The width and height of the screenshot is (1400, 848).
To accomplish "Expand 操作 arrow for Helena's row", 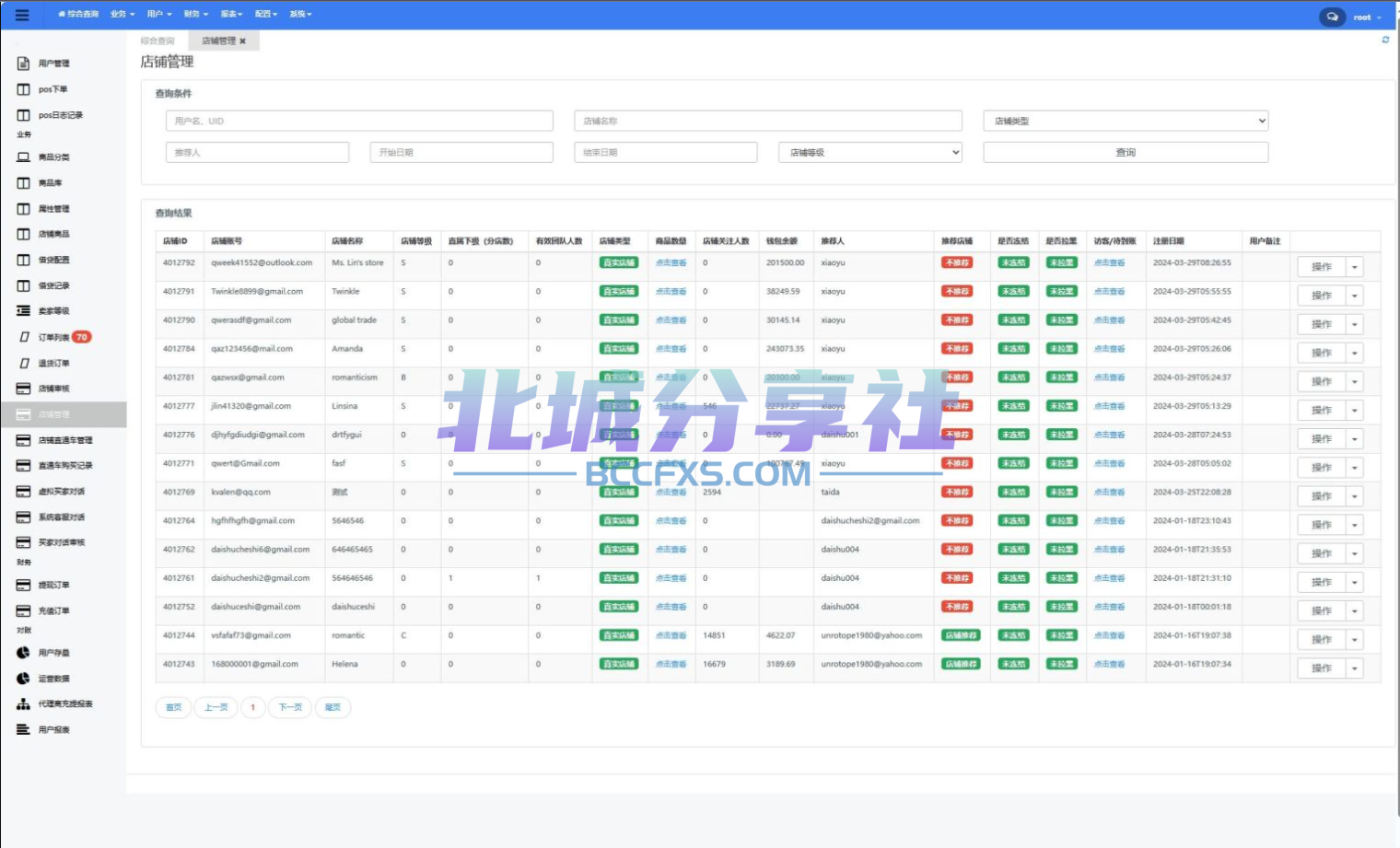I will (1354, 668).
